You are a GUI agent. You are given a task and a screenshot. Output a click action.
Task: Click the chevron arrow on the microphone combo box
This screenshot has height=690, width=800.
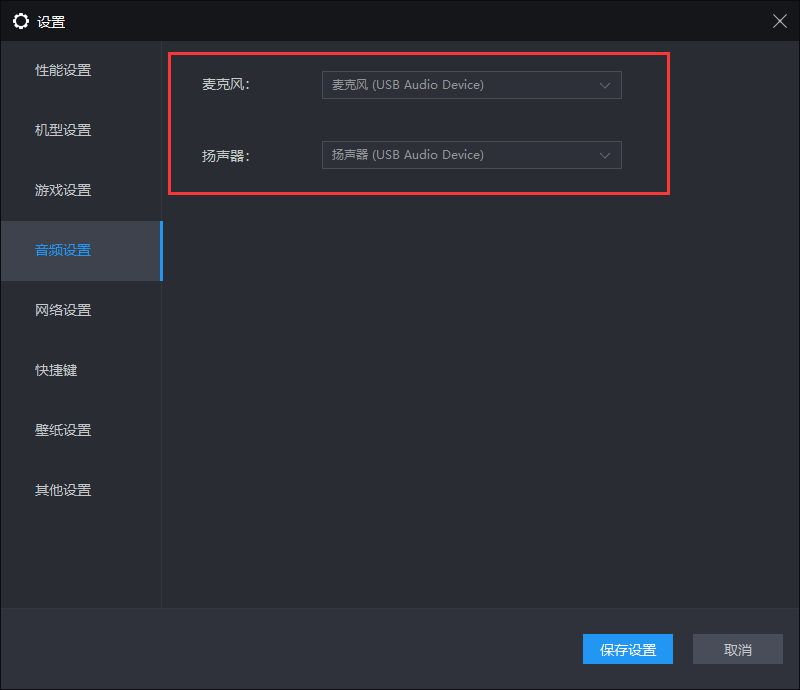tap(604, 85)
